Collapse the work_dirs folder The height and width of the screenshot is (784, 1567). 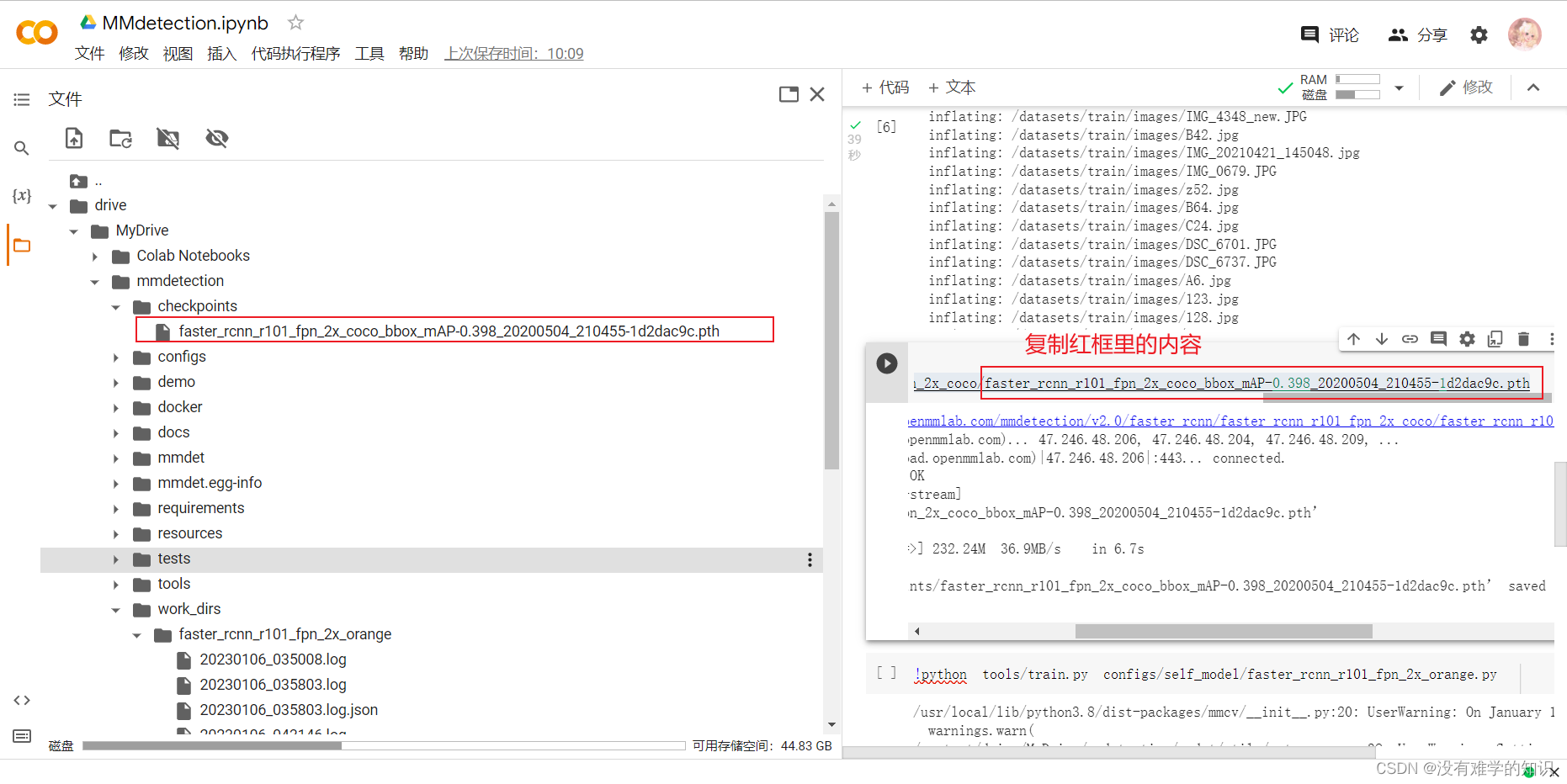(x=116, y=610)
